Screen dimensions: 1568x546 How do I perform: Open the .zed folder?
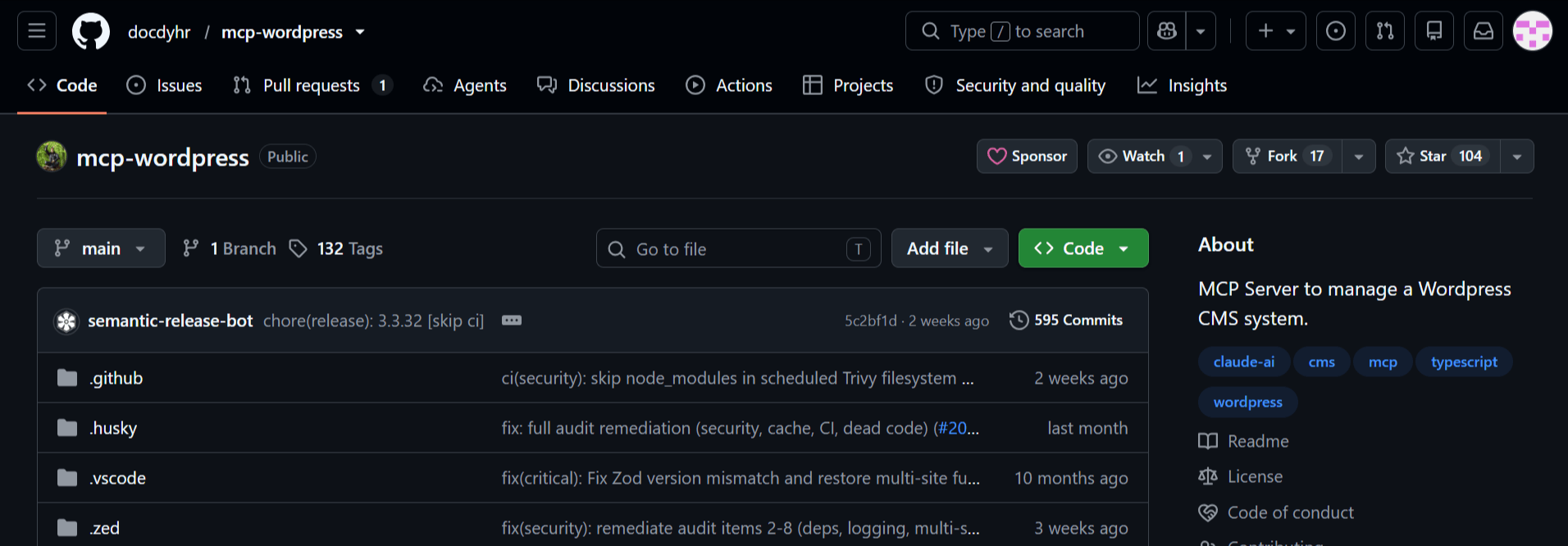[x=105, y=528]
